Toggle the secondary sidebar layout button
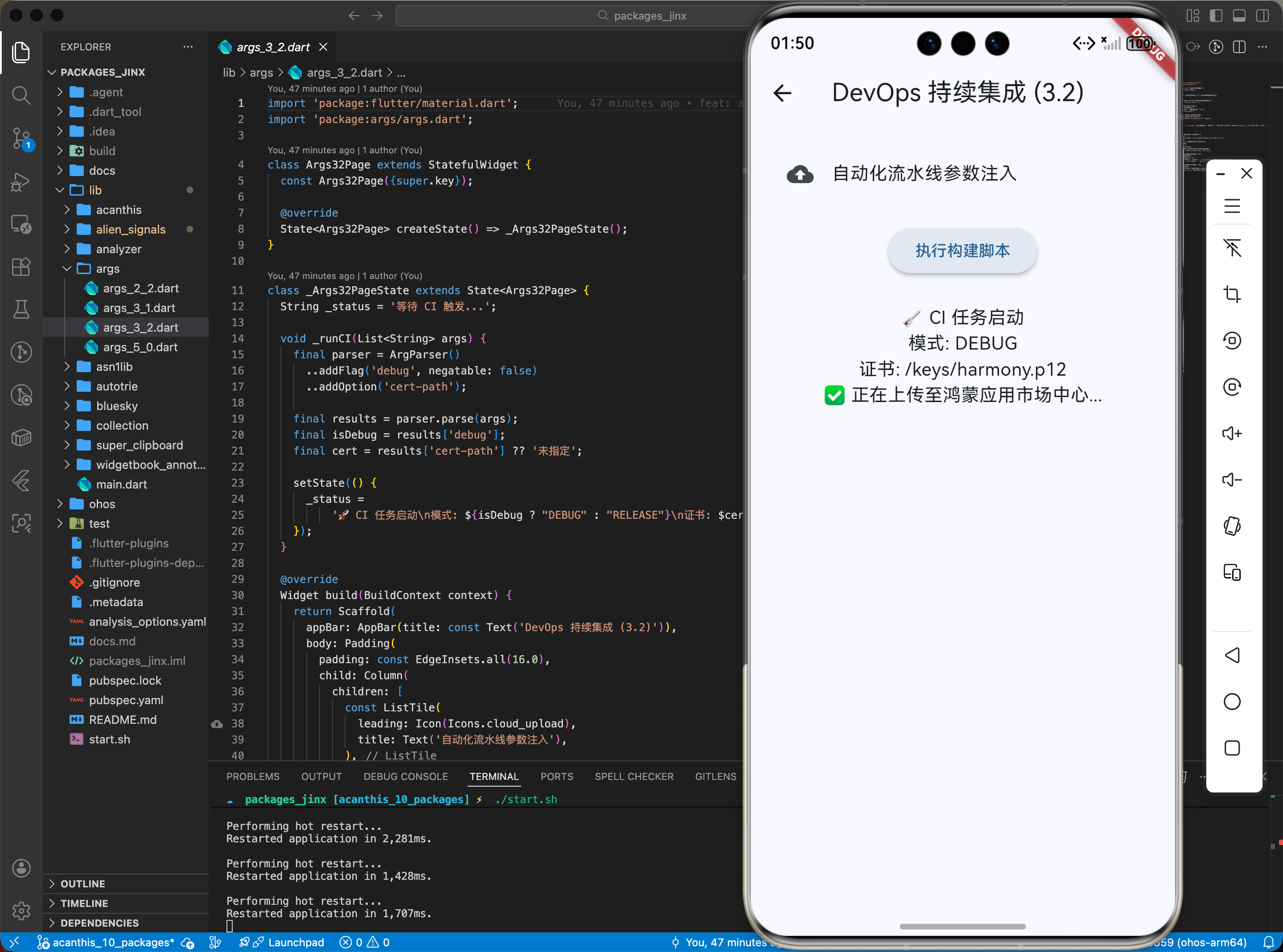1283x952 pixels. point(1262,16)
